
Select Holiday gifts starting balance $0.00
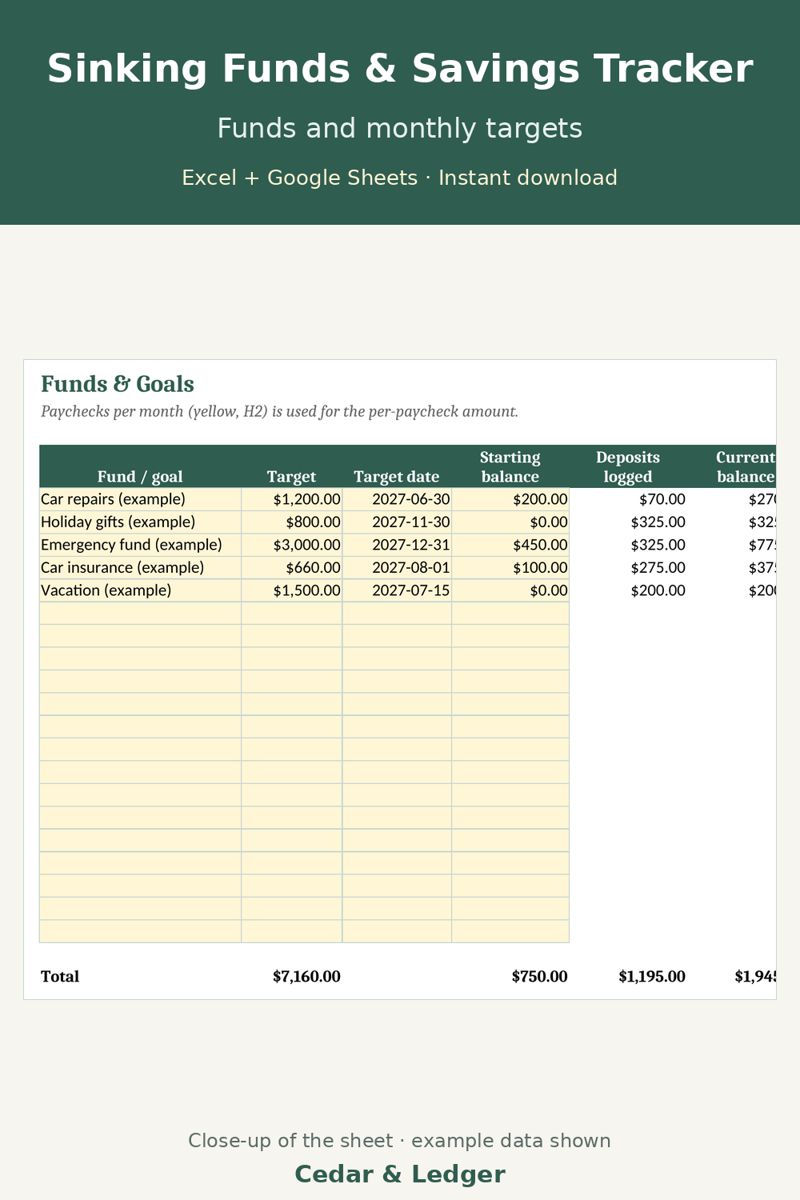510,522
